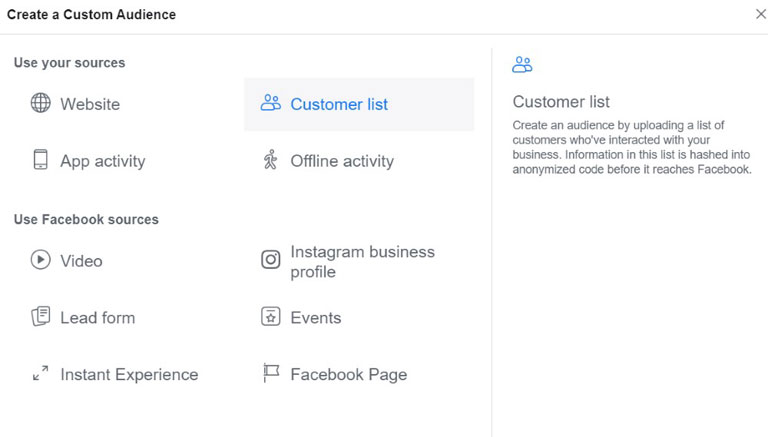Click the Website globe icon
The width and height of the screenshot is (768, 437).
point(41,103)
